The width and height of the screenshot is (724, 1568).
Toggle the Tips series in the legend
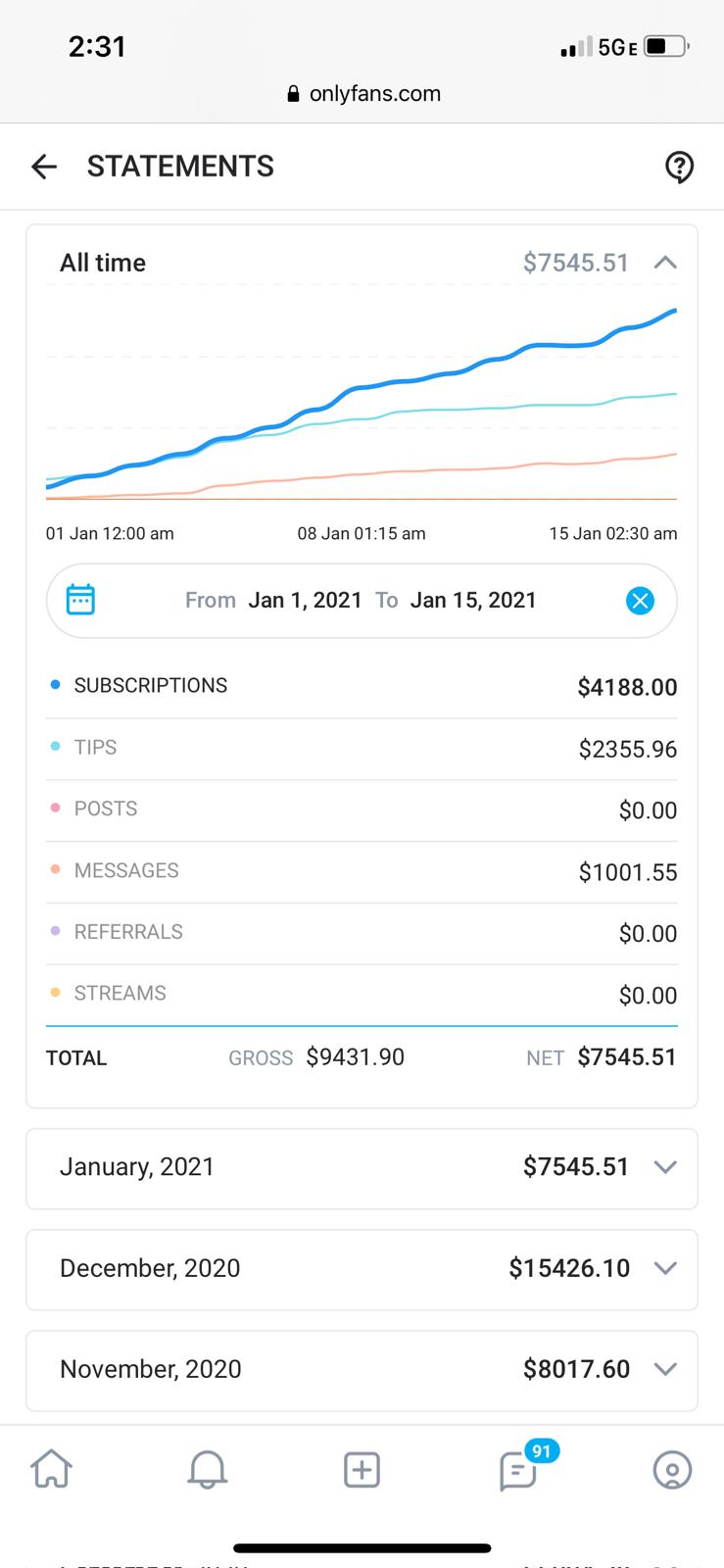pyautogui.click(x=95, y=747)
